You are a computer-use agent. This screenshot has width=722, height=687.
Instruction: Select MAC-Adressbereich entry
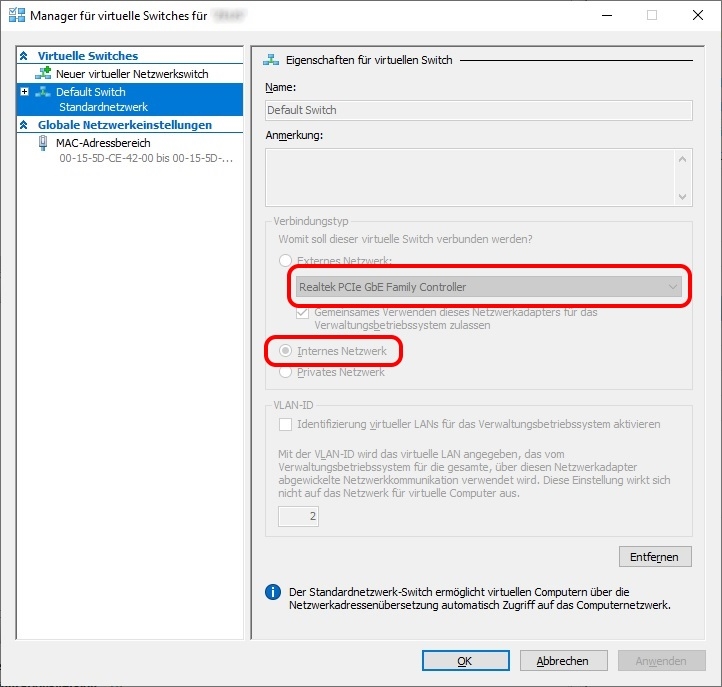pyautogui.click(x=103, y=143)
